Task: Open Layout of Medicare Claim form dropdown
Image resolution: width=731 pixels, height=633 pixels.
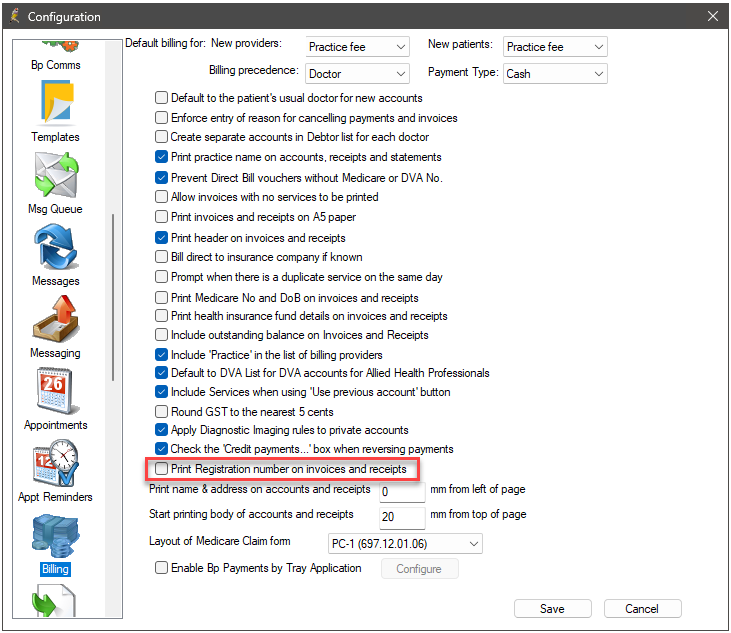Action: point(405,544)
